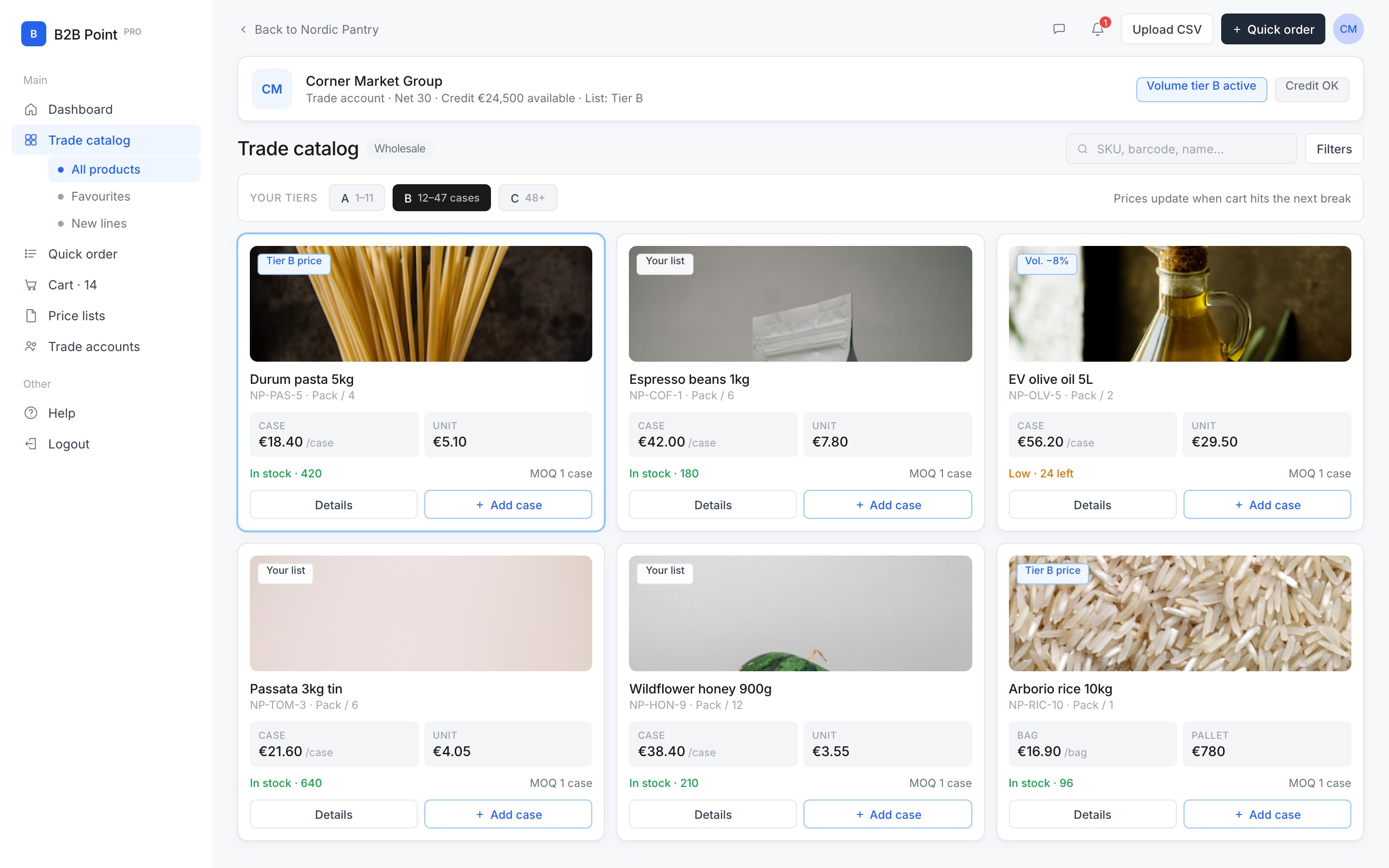1389x868 pixels.
Task: Click the Durum pasta product image
Action: pyautogui.click(x=421, y=304)
